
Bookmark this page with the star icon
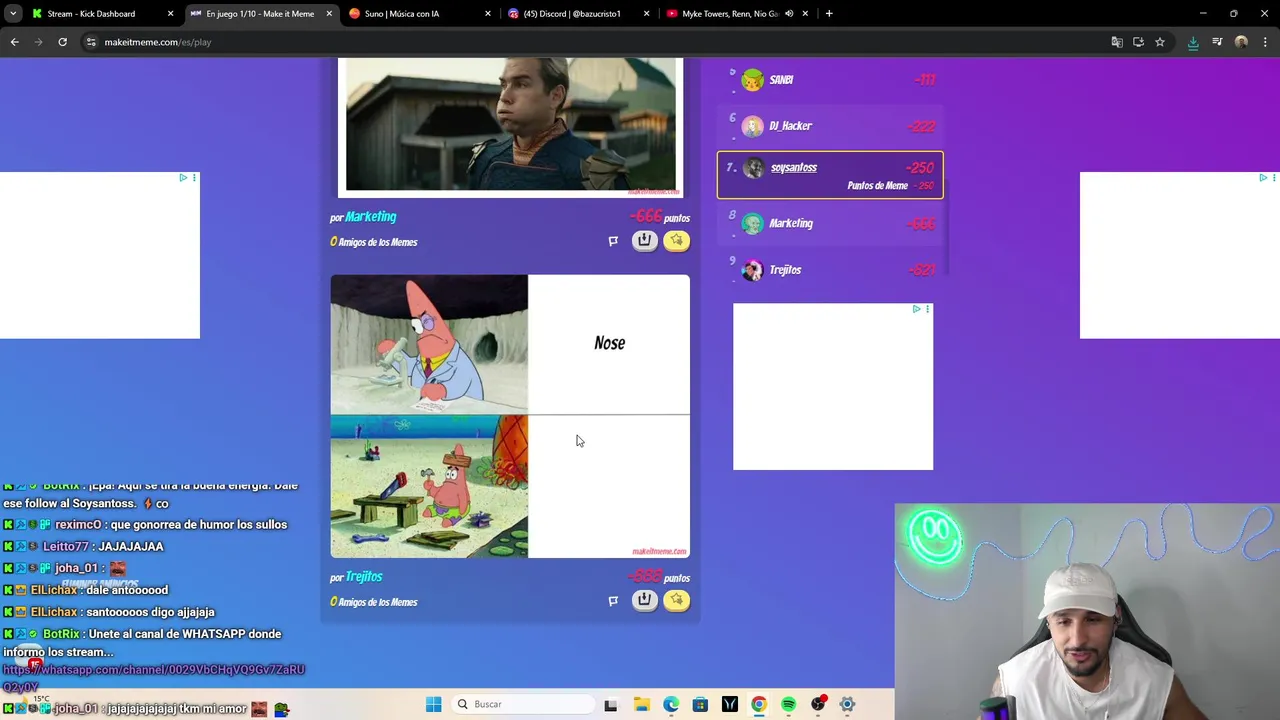pos(1160,42)
